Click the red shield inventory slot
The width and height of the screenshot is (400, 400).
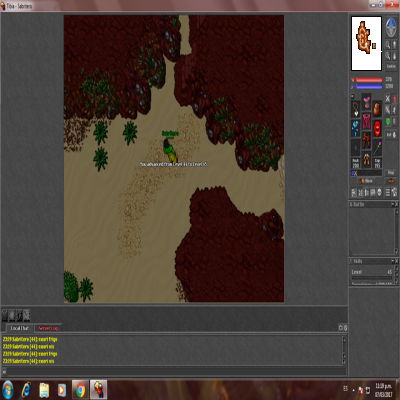pyautogui.click(x=377, y=128)
